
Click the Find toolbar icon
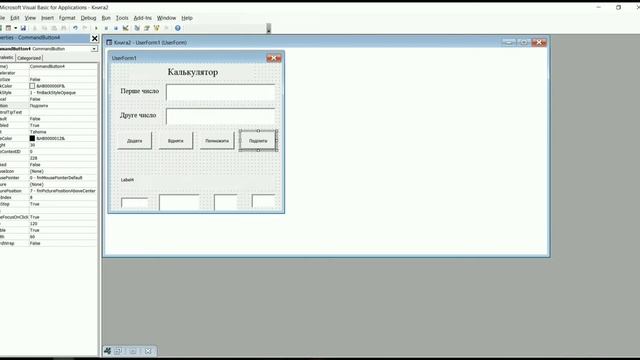click(64, 28)
